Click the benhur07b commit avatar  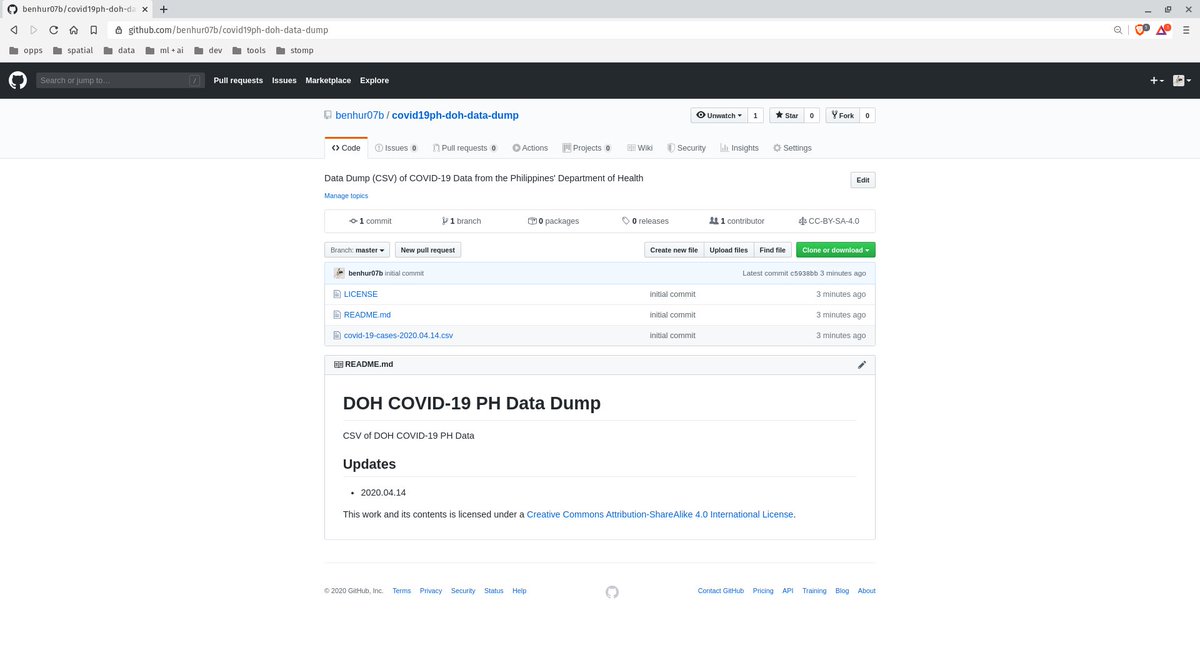point(340,273)
